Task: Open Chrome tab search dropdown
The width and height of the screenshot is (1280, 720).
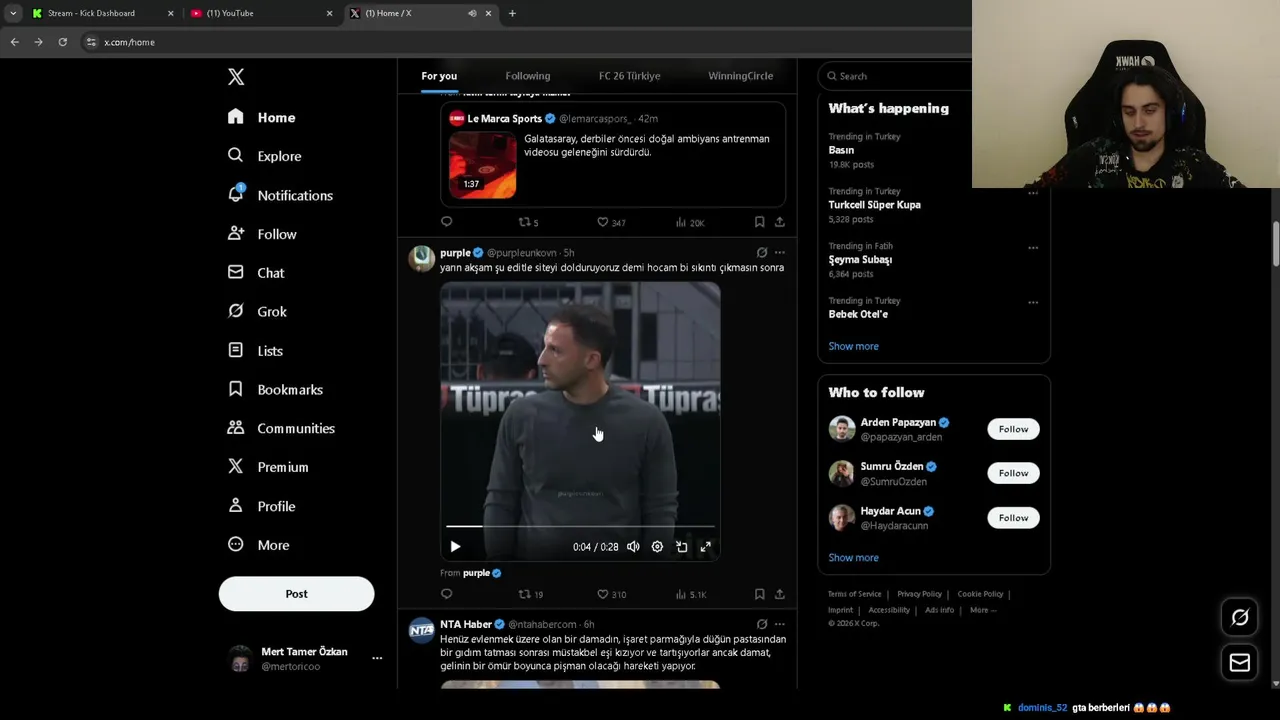Action: pyautogui.click(x=13, y=13)
